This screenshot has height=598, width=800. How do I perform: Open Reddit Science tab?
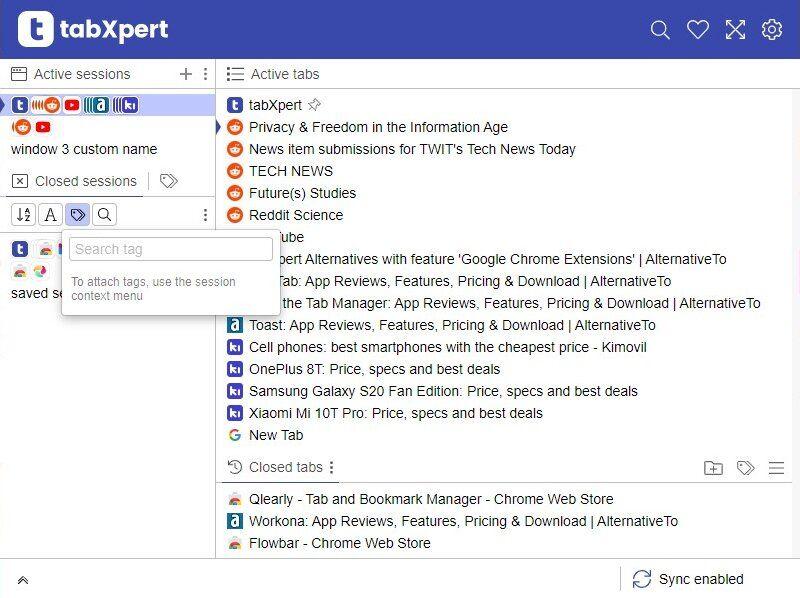click(296, 215)
